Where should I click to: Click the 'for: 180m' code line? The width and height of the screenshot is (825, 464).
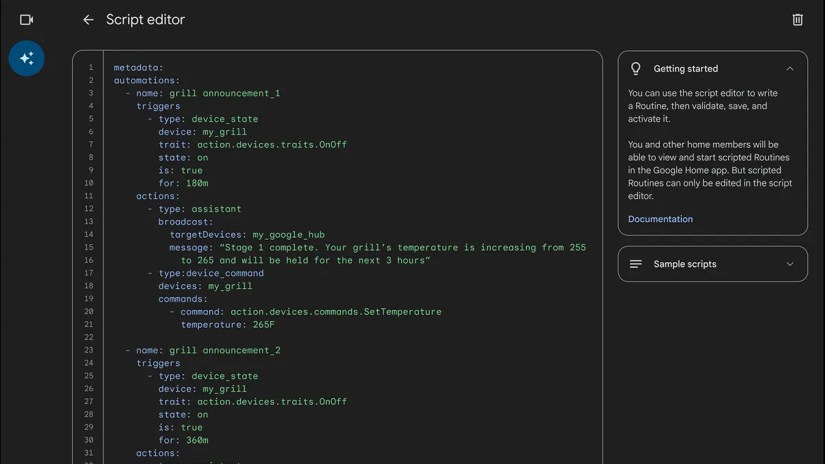point(183,183)
